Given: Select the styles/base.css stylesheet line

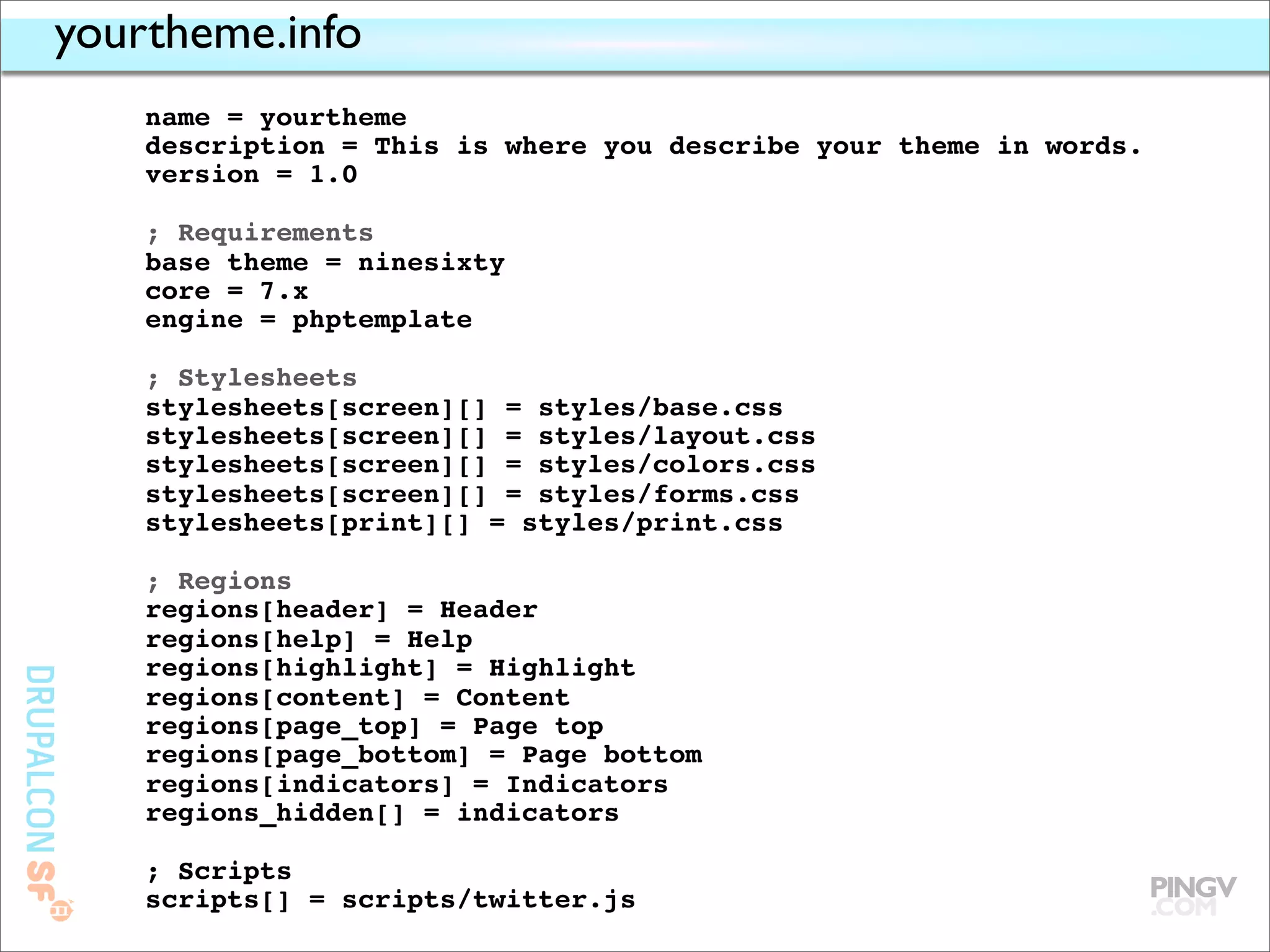Looking at the screenshot, I should pyautogui.click(x=464, y=408).
